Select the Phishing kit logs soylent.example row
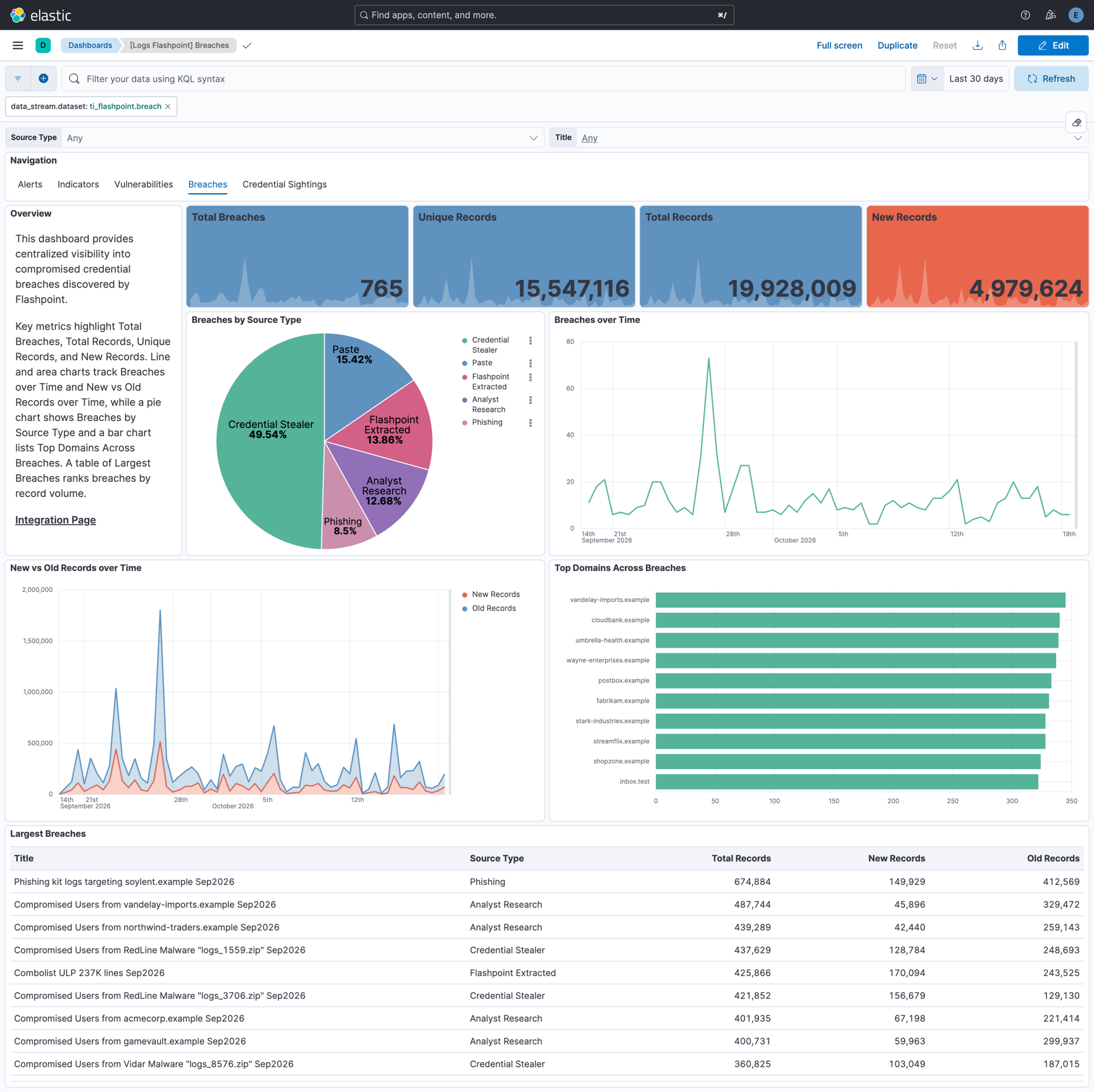The width and height of the screenshot is (1094, 1092). (547, 882)
